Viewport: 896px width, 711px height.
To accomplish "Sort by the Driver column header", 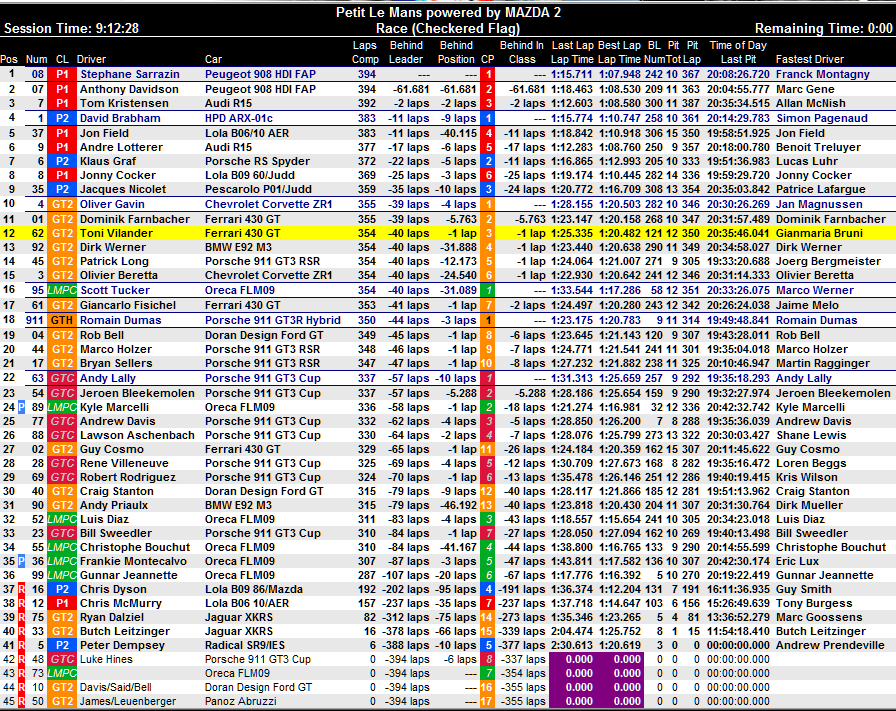I will click(91, 59).
